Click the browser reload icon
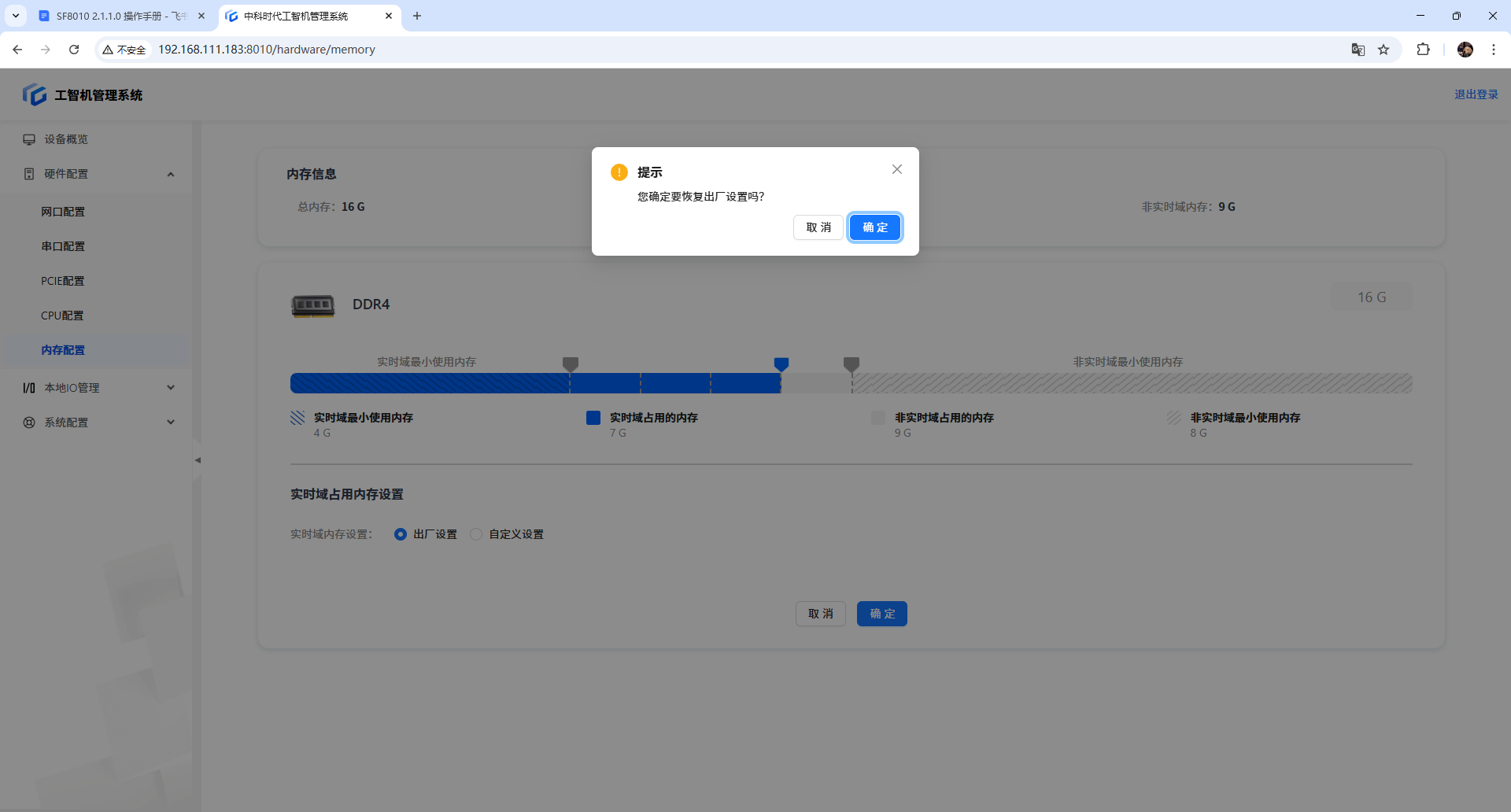The image size is (1511, 812). pyautogui.click(x=74, y=50)
